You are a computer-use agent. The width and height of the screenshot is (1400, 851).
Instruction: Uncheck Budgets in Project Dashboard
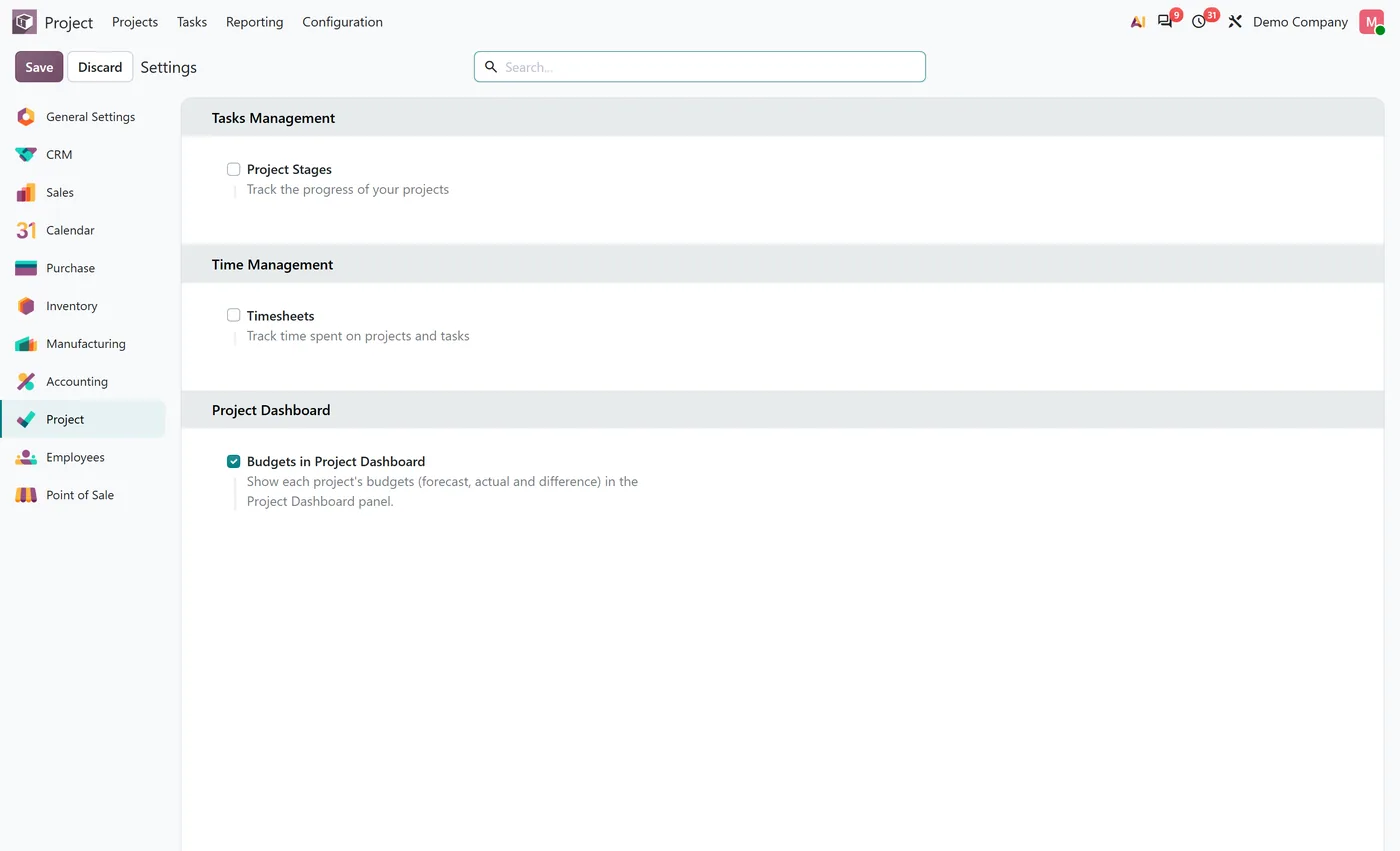(x=234, y=461)
